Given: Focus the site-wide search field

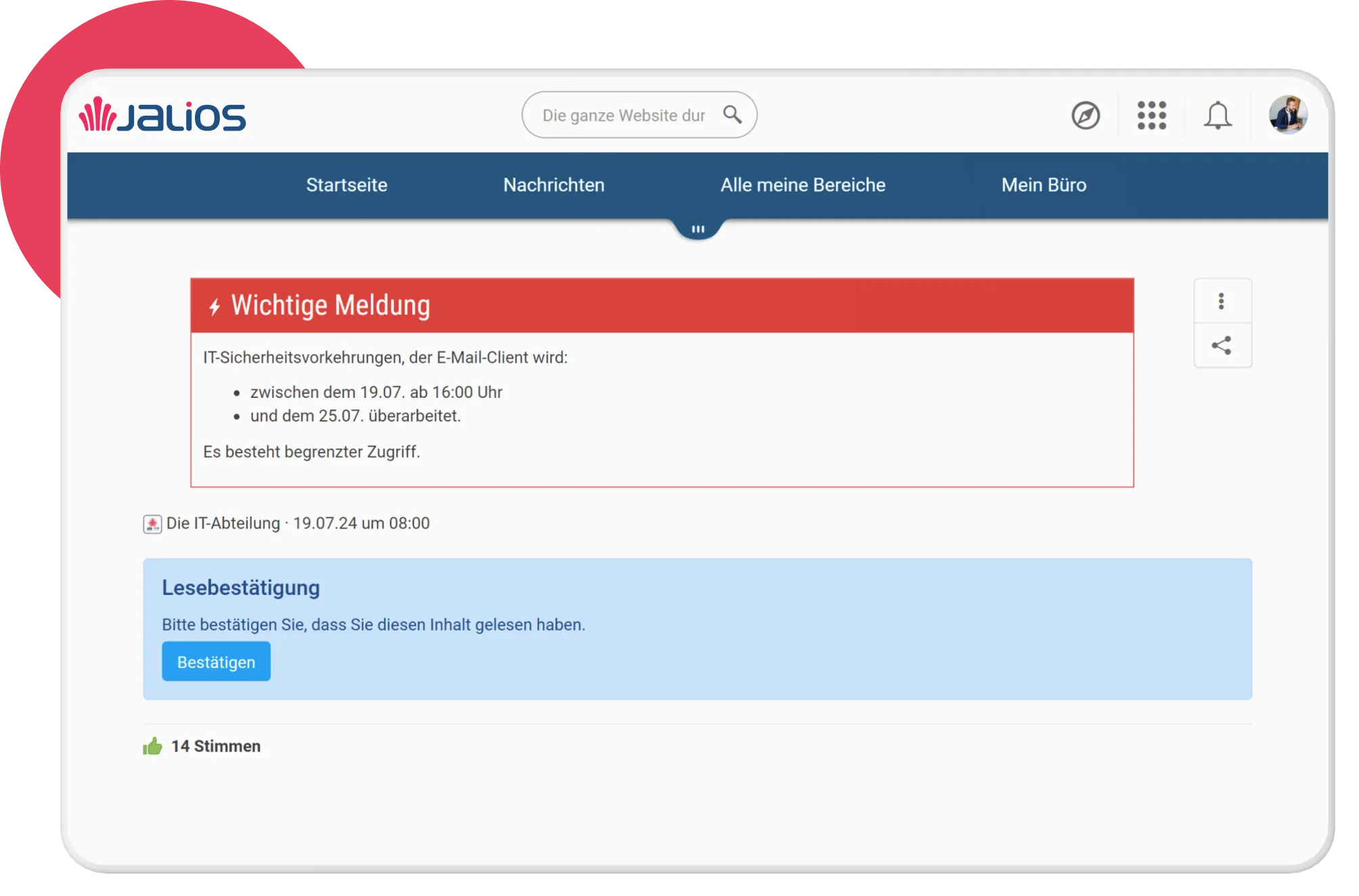Looking at the screenshot, I should pyautogui.click(x=639, y=115).
